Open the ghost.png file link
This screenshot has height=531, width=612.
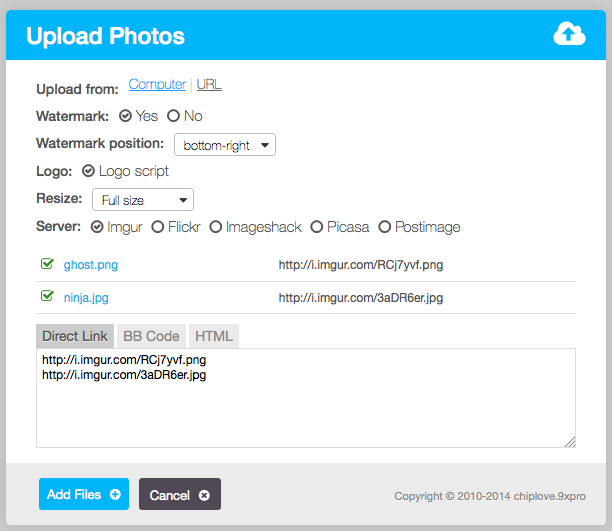click(91, 265)
